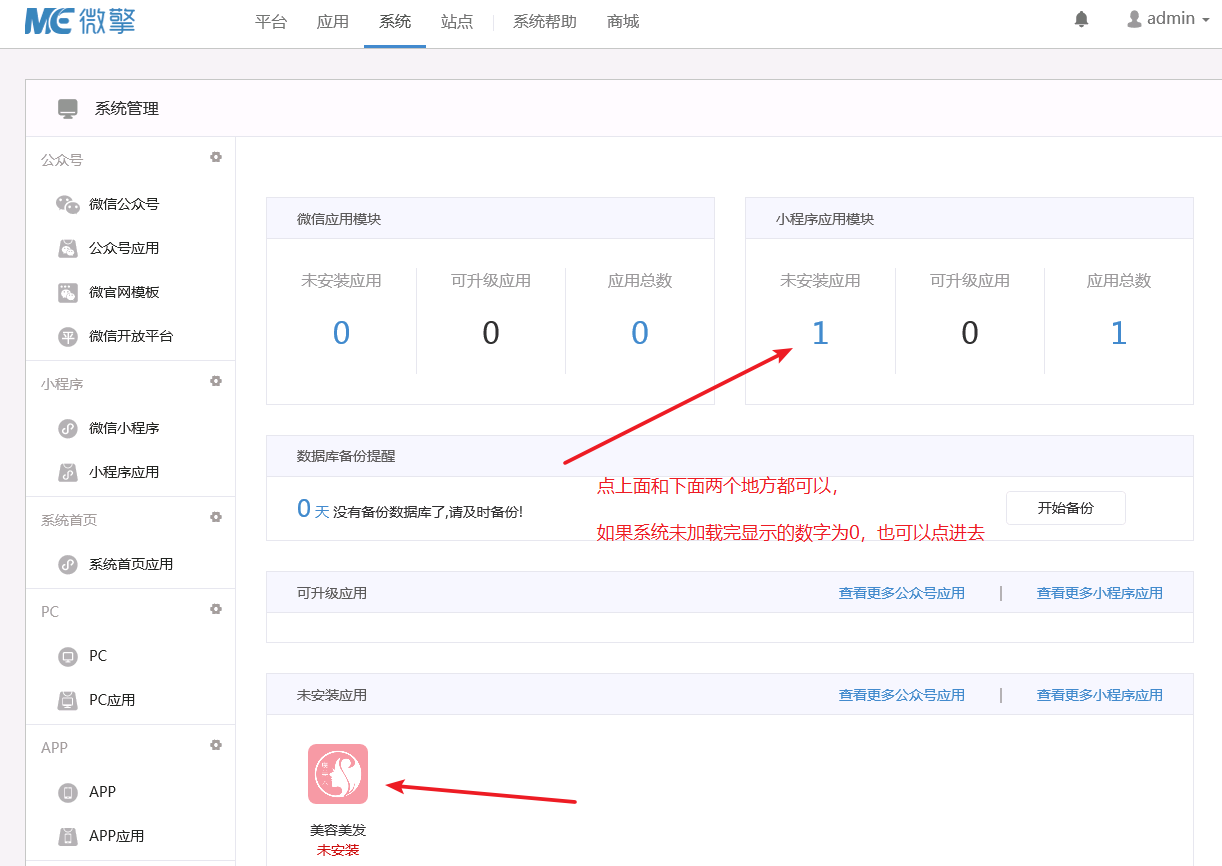Click 小程序 可升级应用 count 0
Screen dimensions: 1222x866
click(x=970, y=333)
